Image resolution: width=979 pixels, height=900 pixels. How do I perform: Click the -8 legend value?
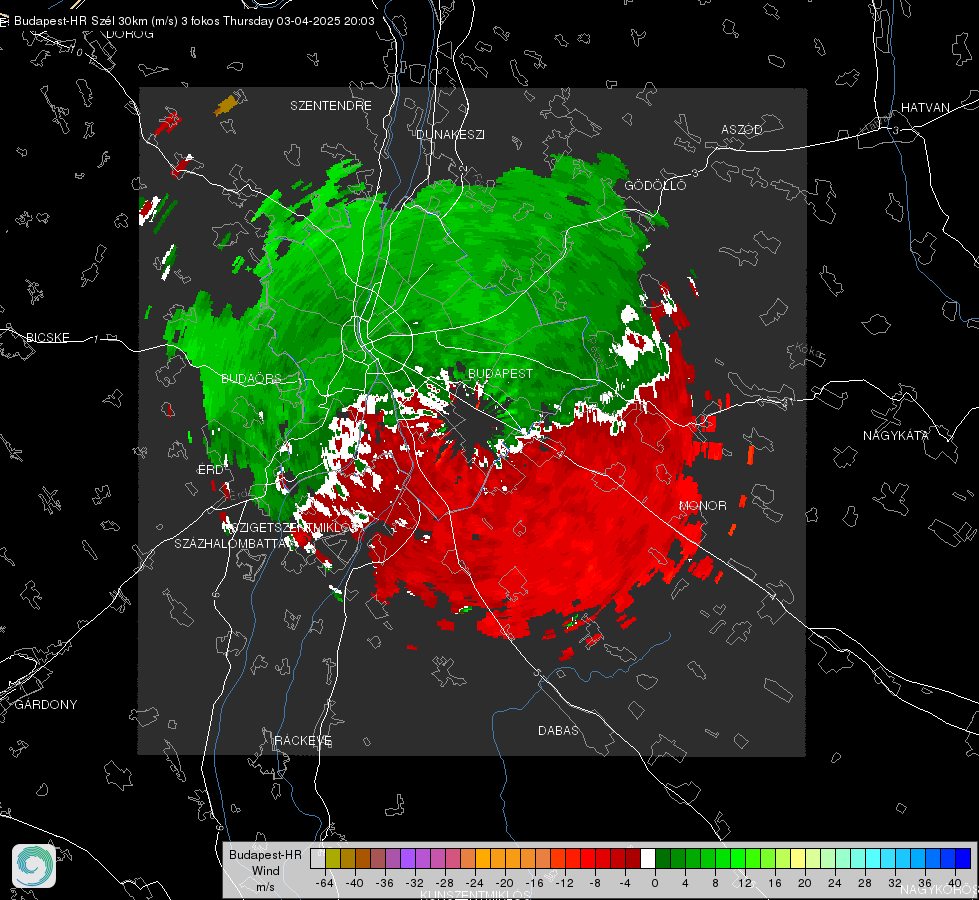596,883
